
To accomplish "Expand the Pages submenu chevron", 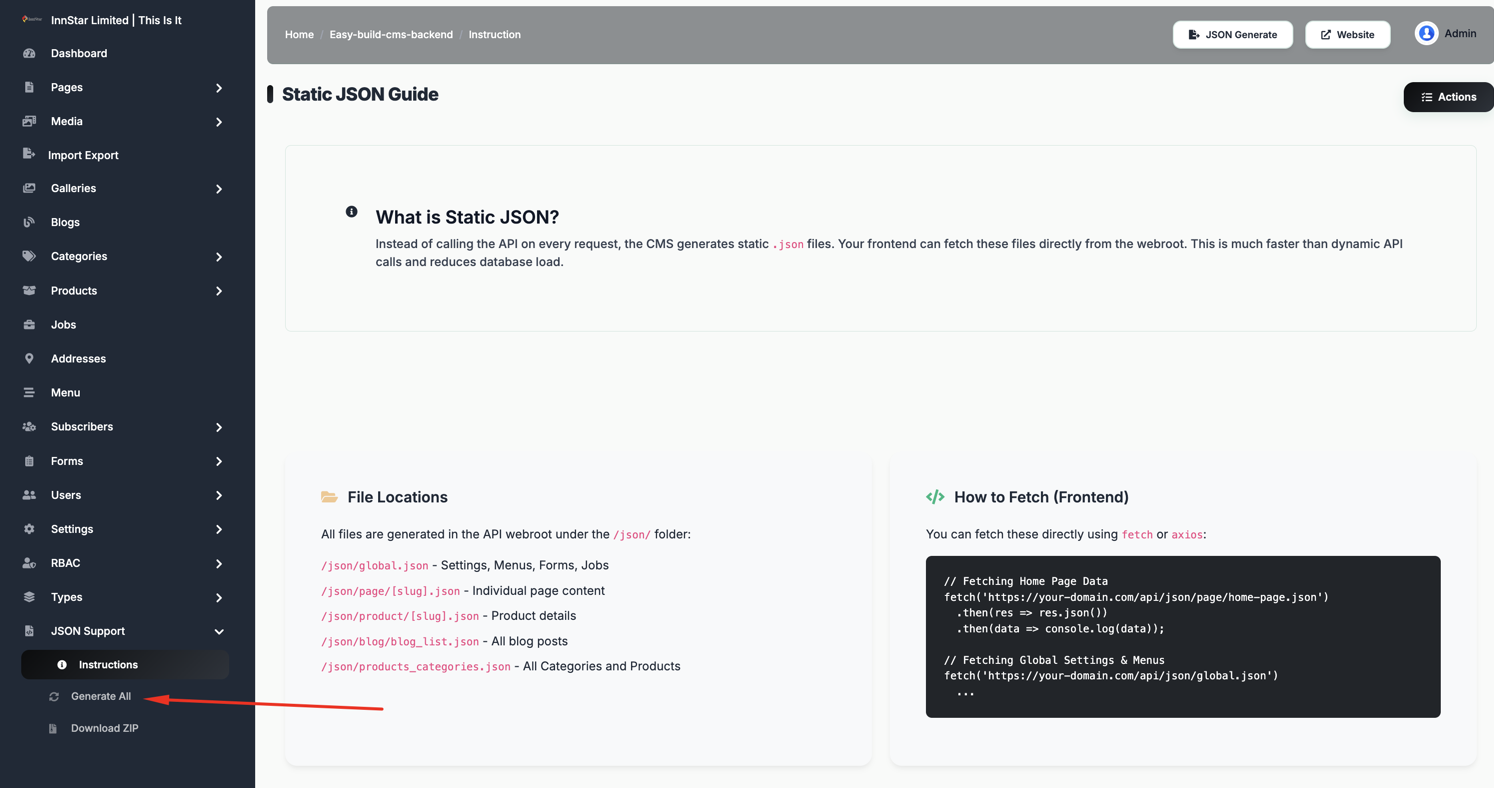I will [219, 88].
